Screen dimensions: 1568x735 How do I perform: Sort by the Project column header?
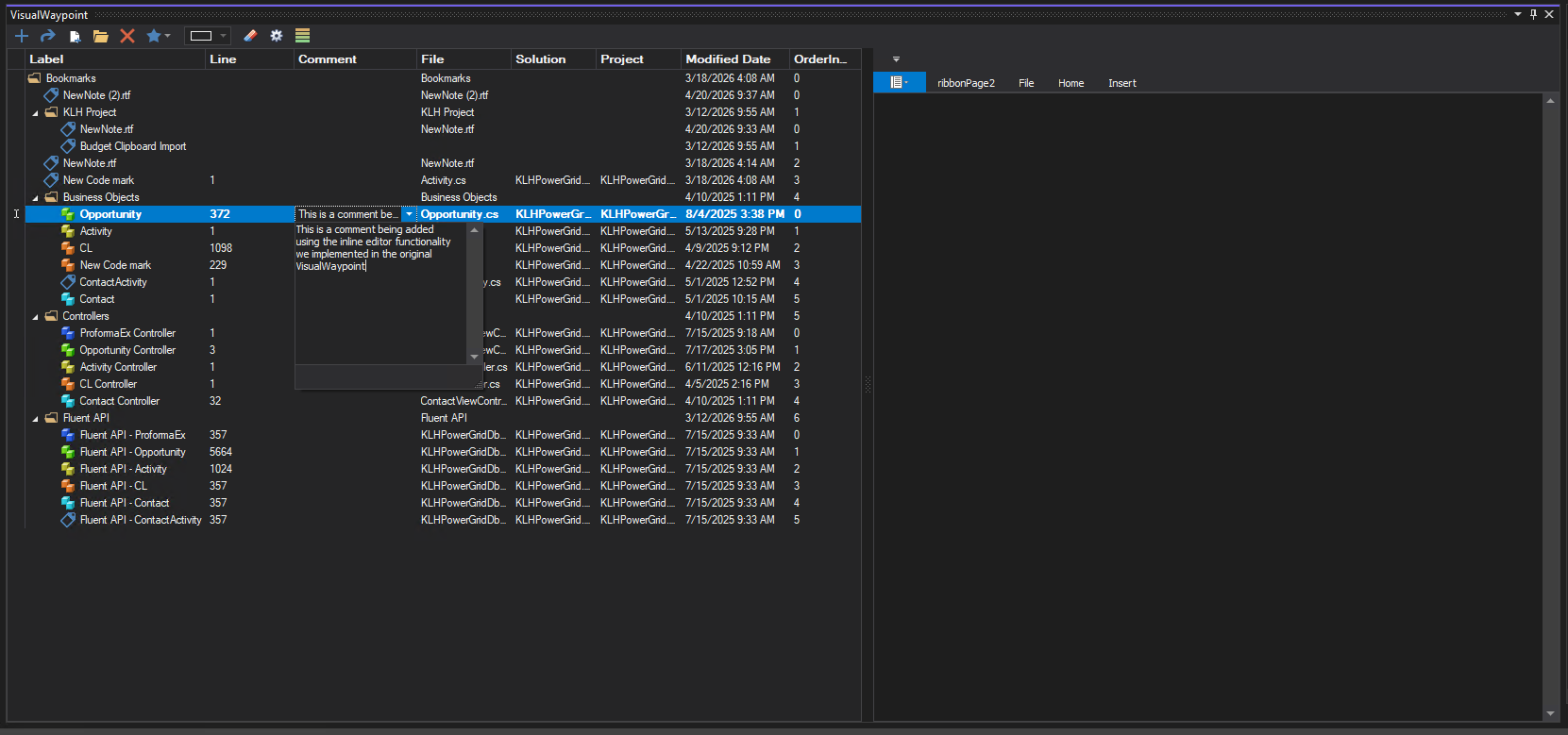pyautogui.click(x=638, y=58)
